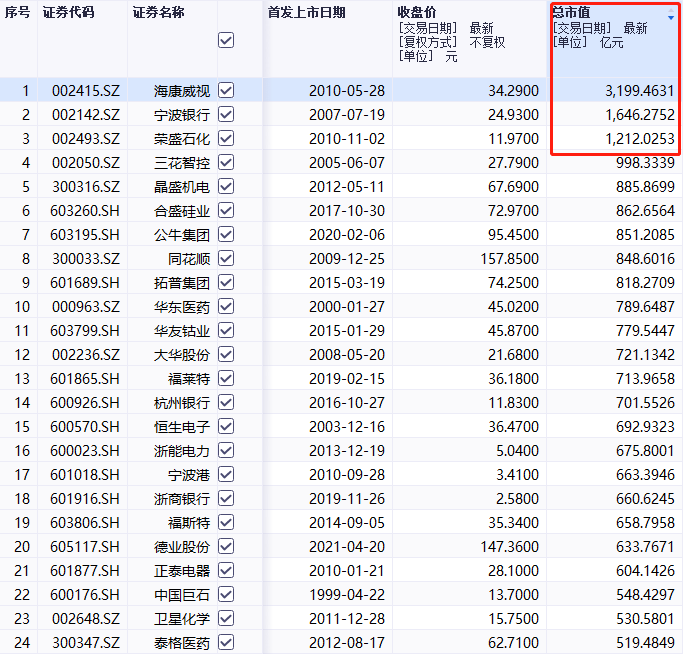Sort by the 序号 column header
The width and height of the screenshot is (683, 654).
tap(18, 12)
